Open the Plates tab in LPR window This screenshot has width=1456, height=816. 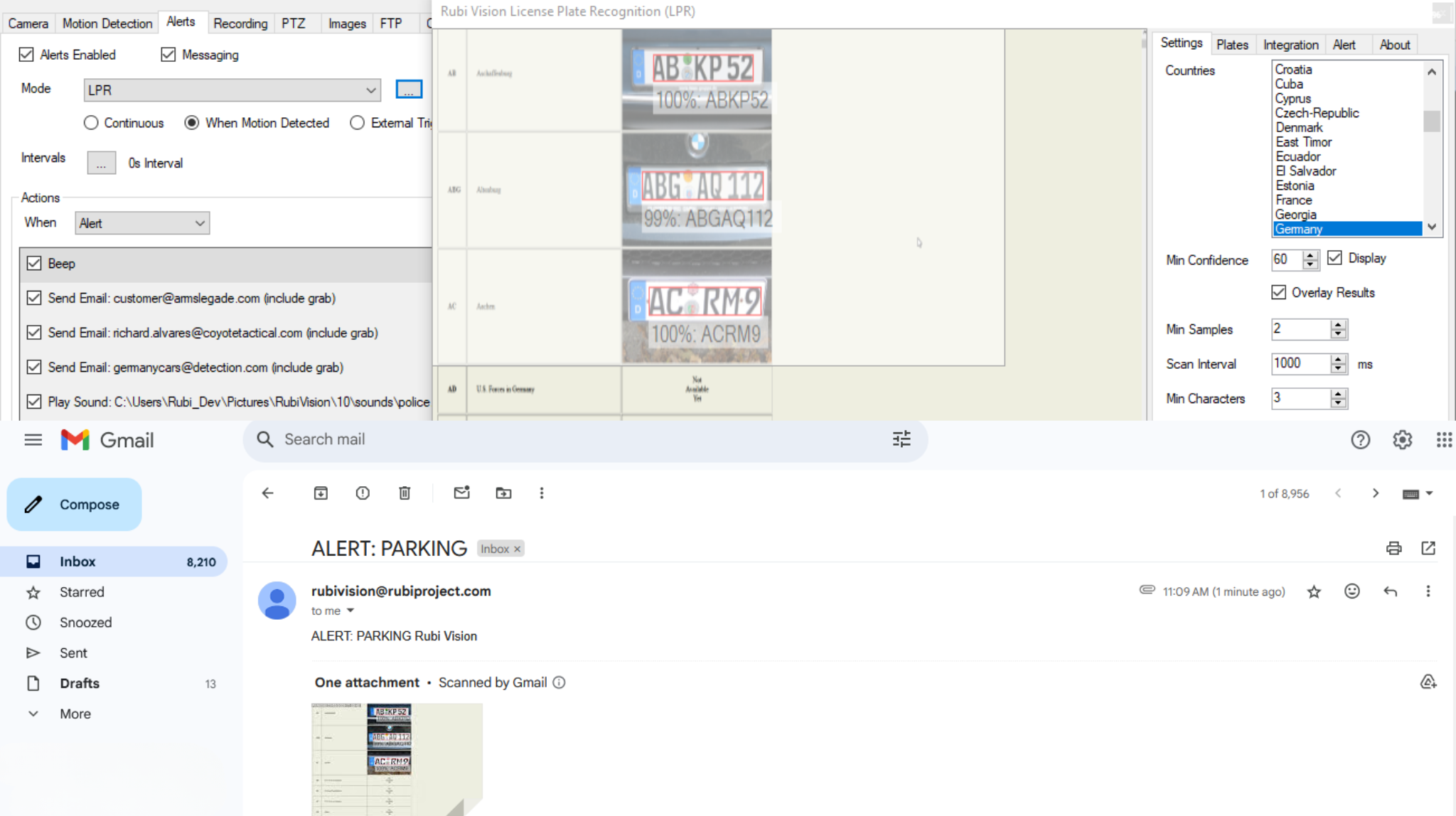[1232, 45]
